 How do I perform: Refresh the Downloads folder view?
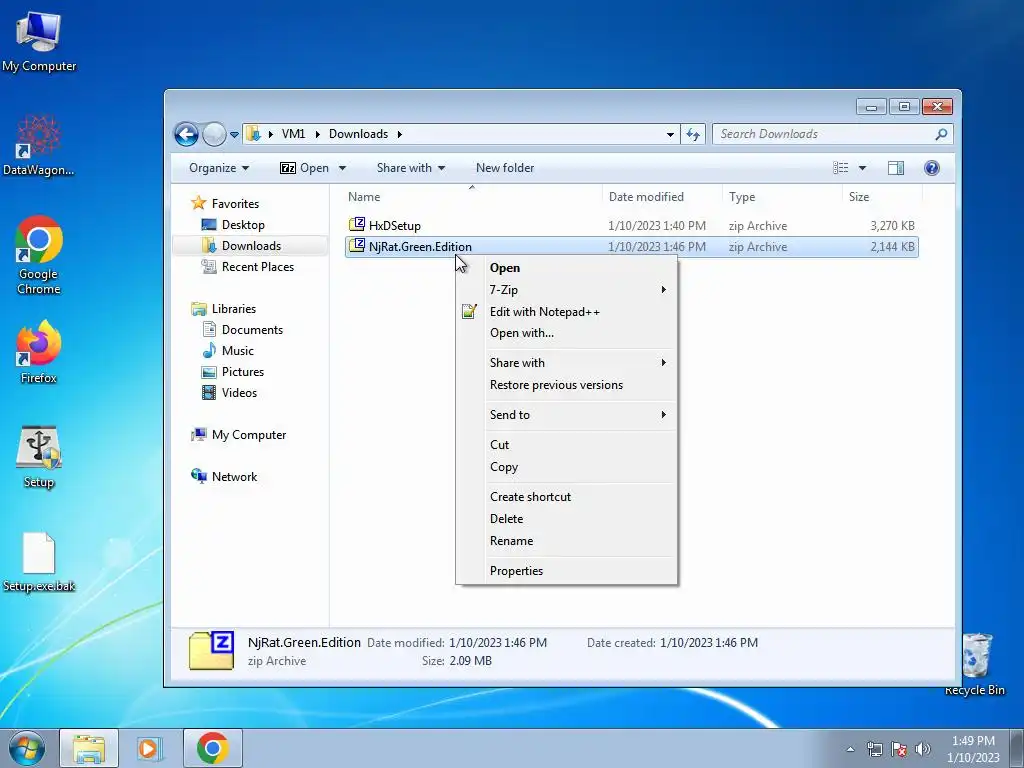pos(693,135)
